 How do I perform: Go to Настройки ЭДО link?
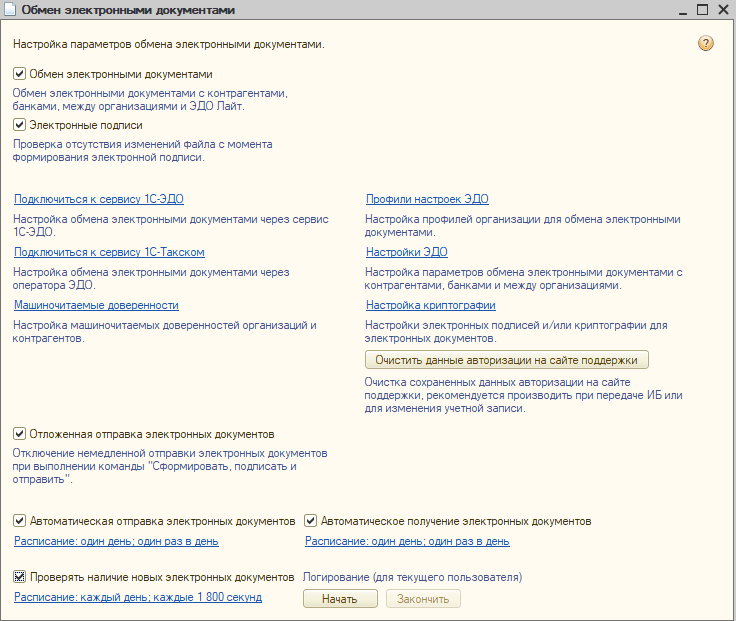406,252
